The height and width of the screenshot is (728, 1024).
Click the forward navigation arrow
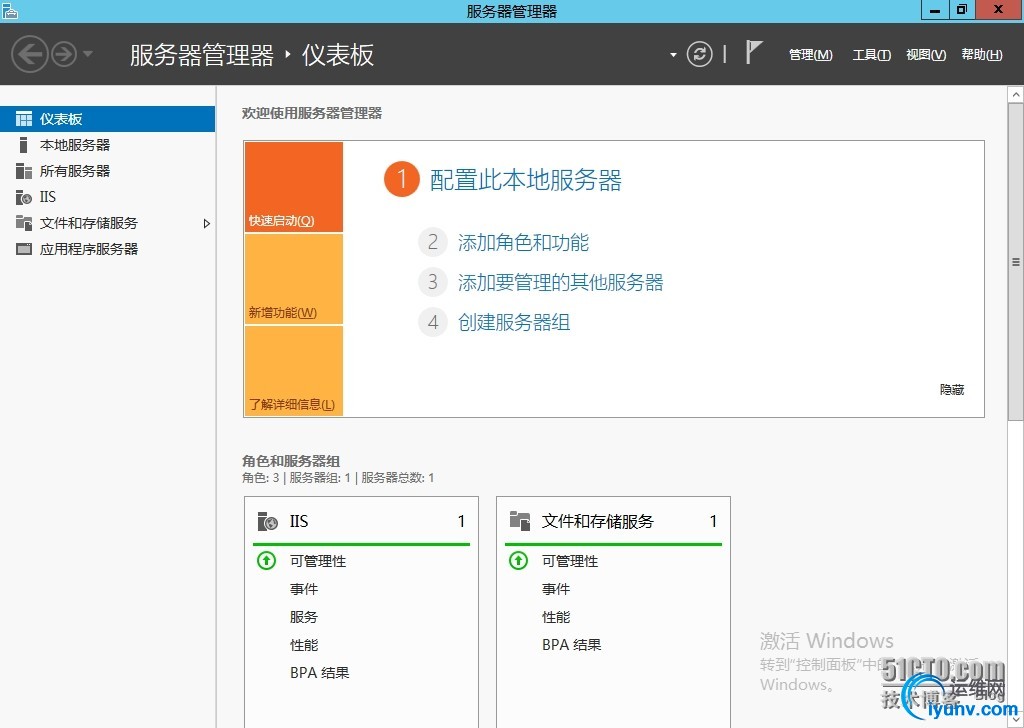[x=64, y=54]
